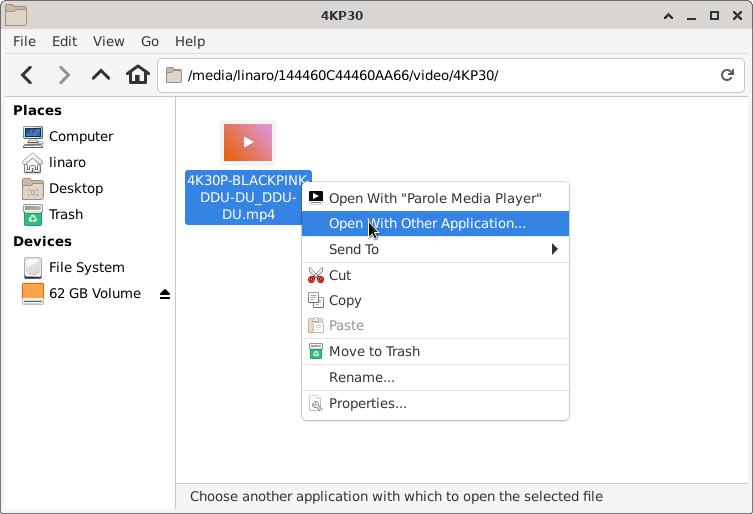753x514 pixels.
Task: Choose Open With "Parole Media Player"
Action: click(x=435, y=198)
